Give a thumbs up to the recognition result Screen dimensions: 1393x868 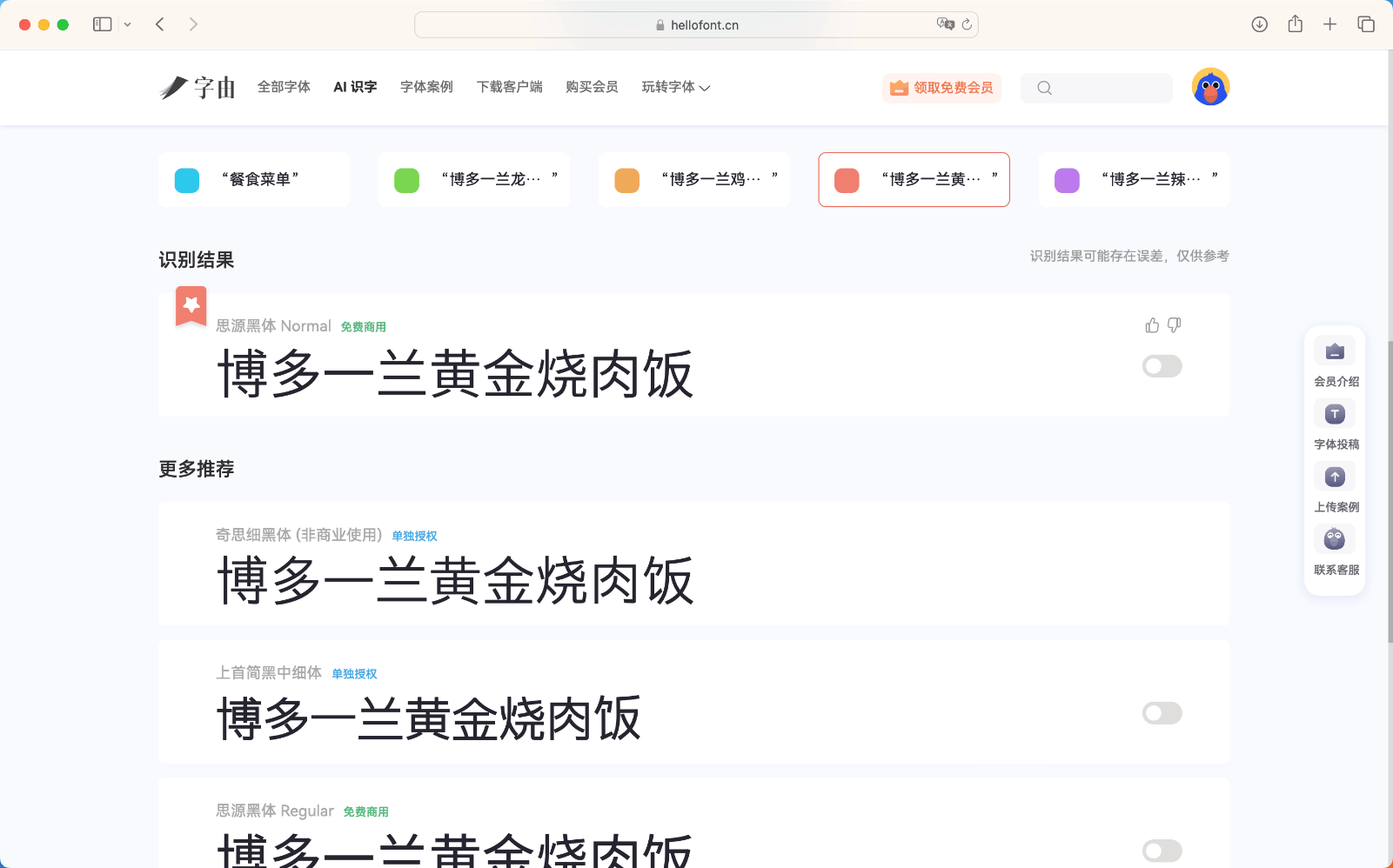click(1151, 324)
